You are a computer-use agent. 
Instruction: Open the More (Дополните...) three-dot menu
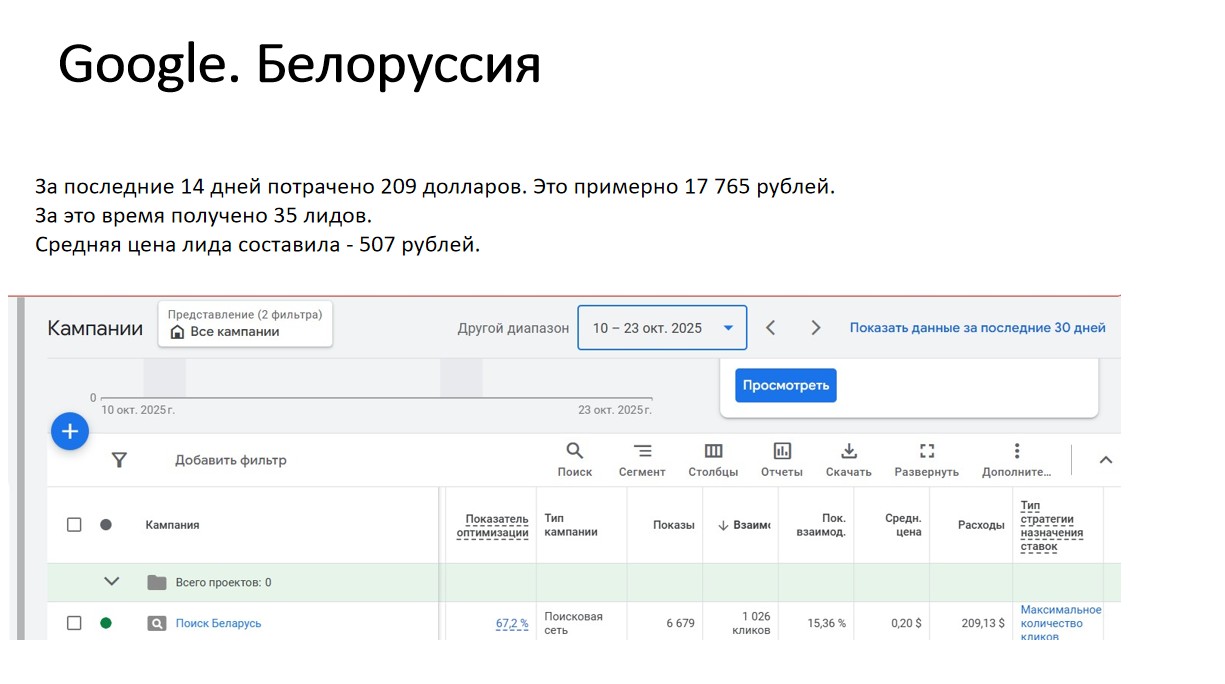point(1016,452)
